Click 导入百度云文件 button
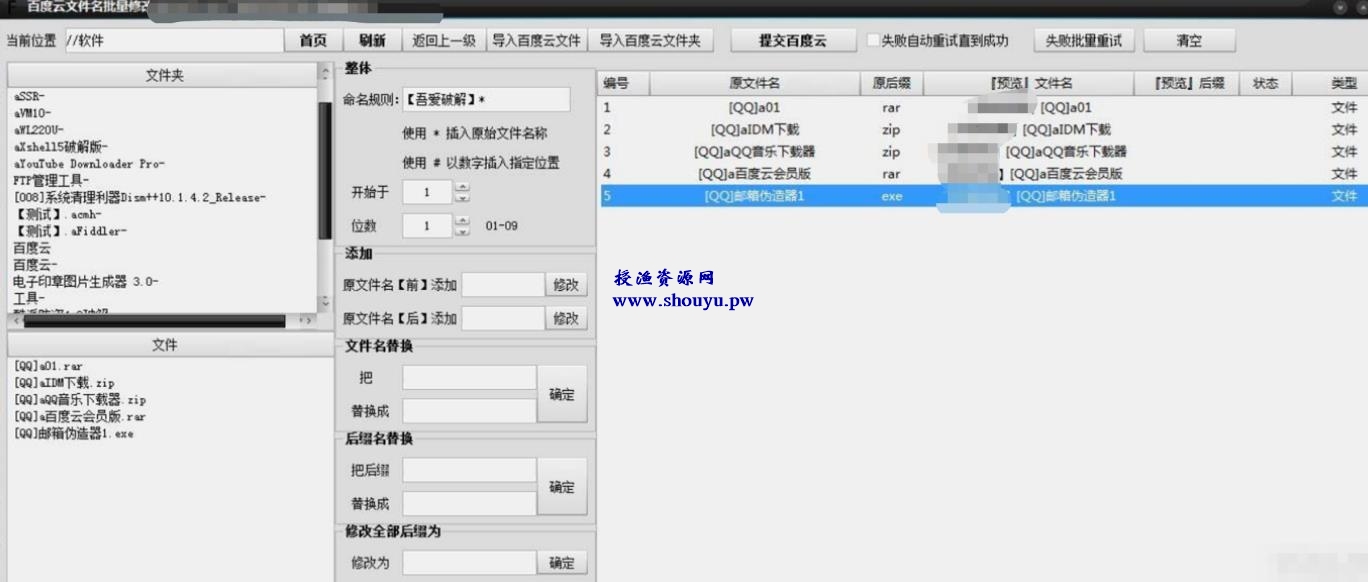1368x582 pixels. tap(536, 41)
